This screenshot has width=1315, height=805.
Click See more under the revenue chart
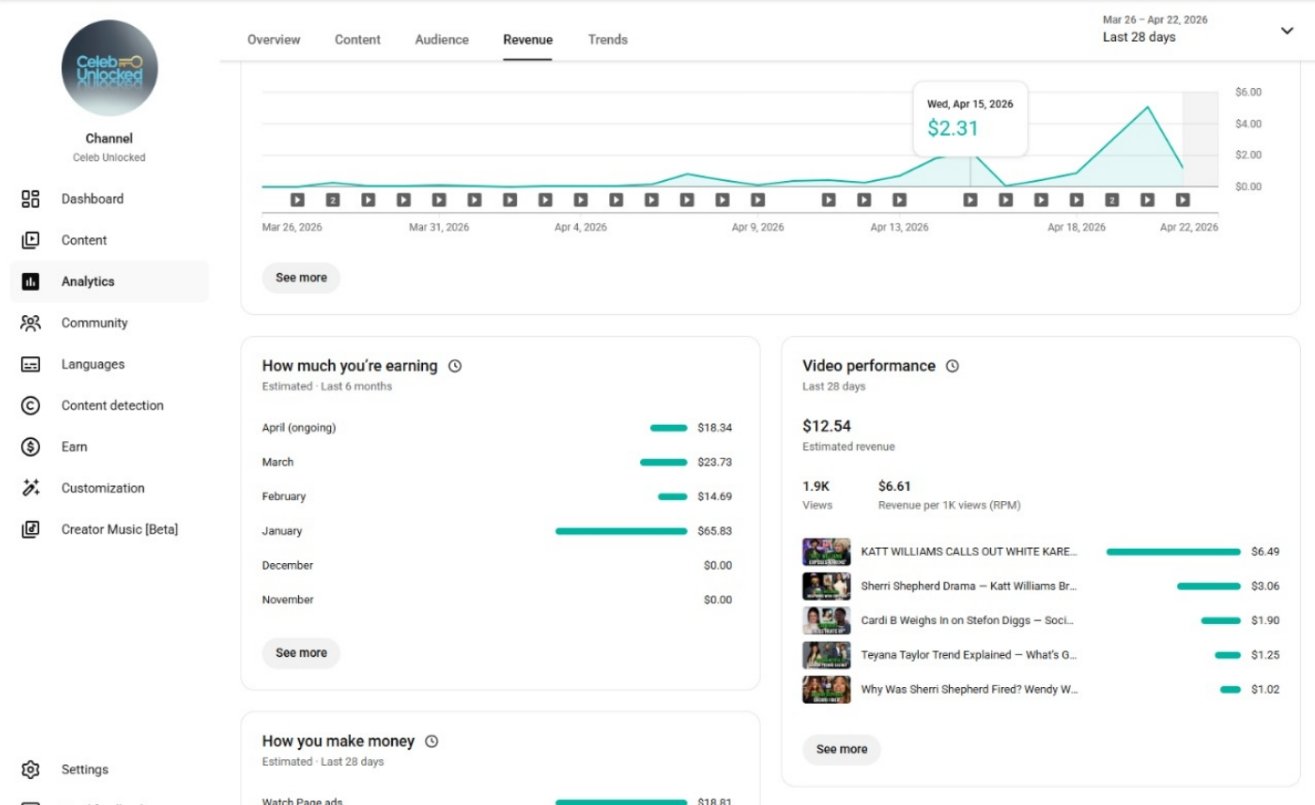(x=301, y=278)
